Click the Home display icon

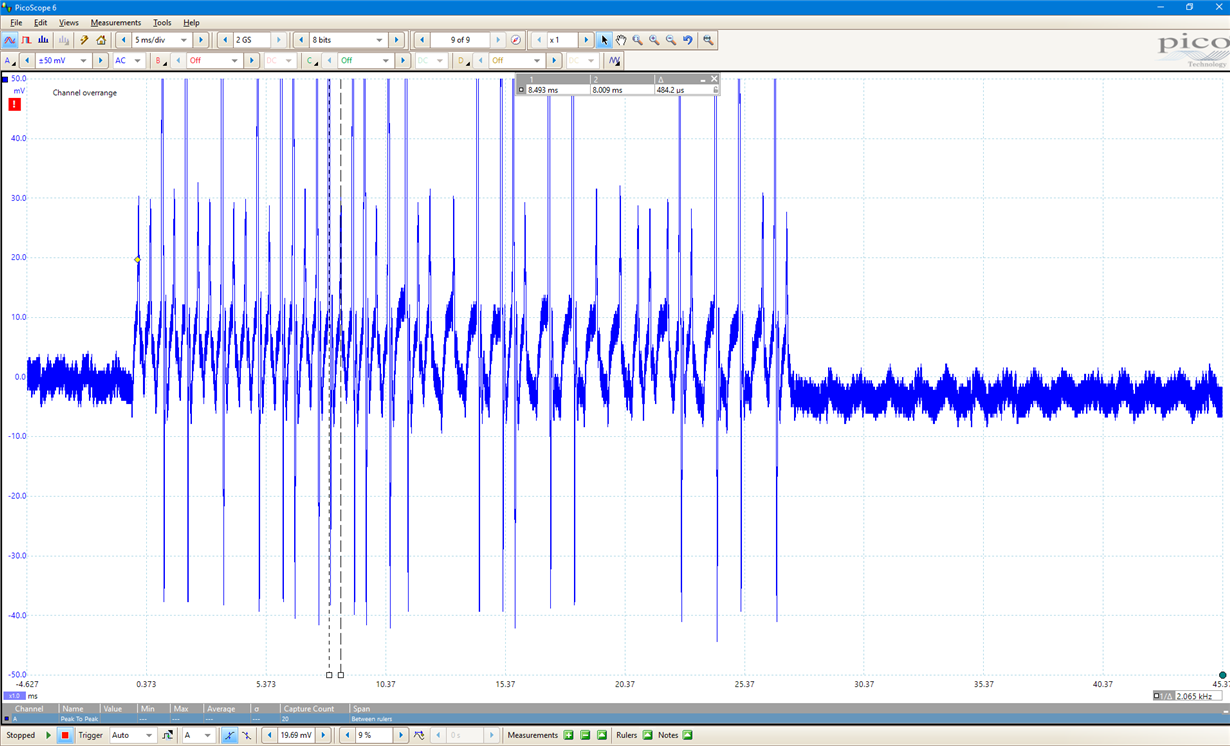tap(101, 40)
